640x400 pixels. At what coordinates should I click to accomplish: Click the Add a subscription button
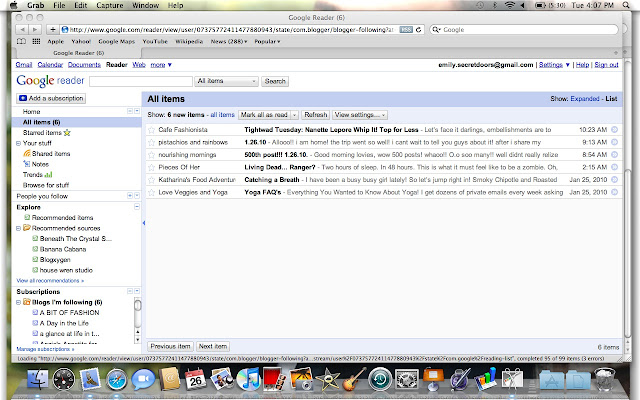click(x=51, y=98)
